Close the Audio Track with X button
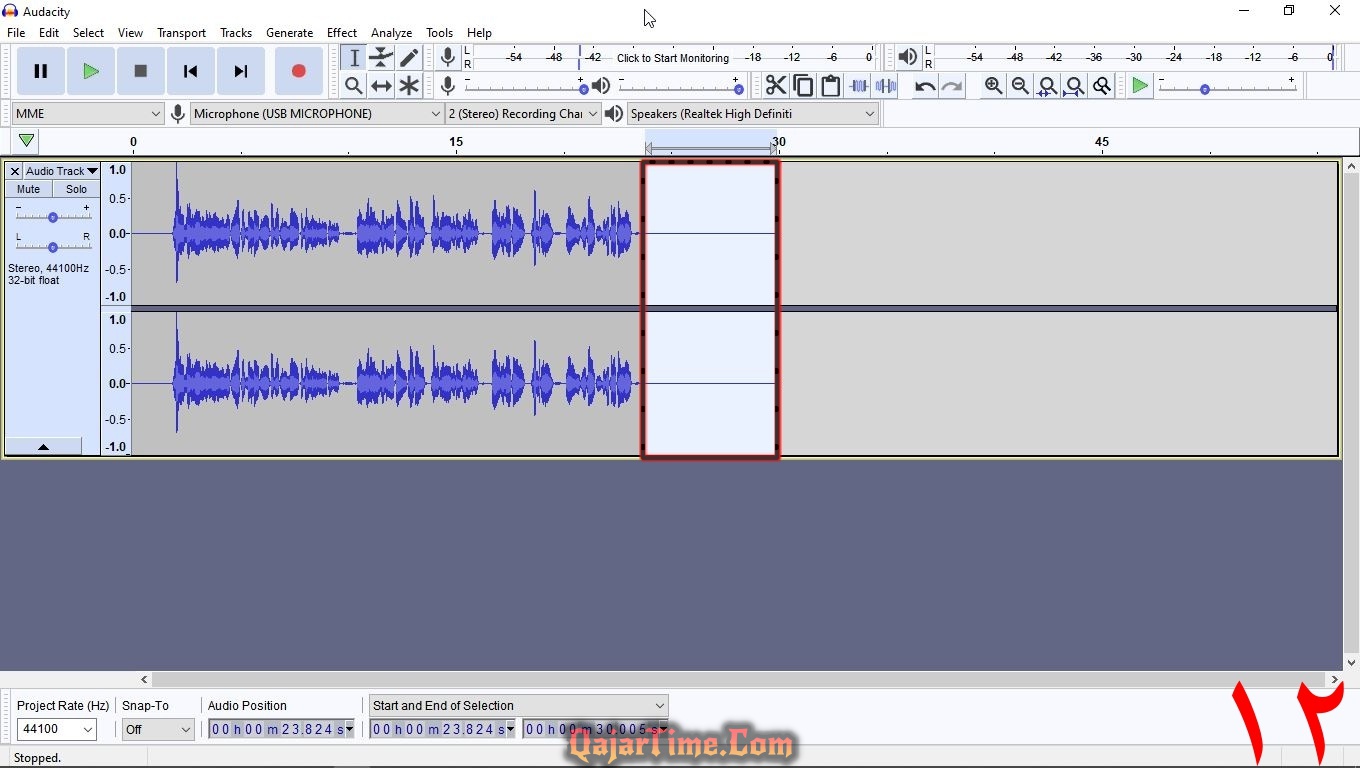1360x768 pixels. point(15,171)
